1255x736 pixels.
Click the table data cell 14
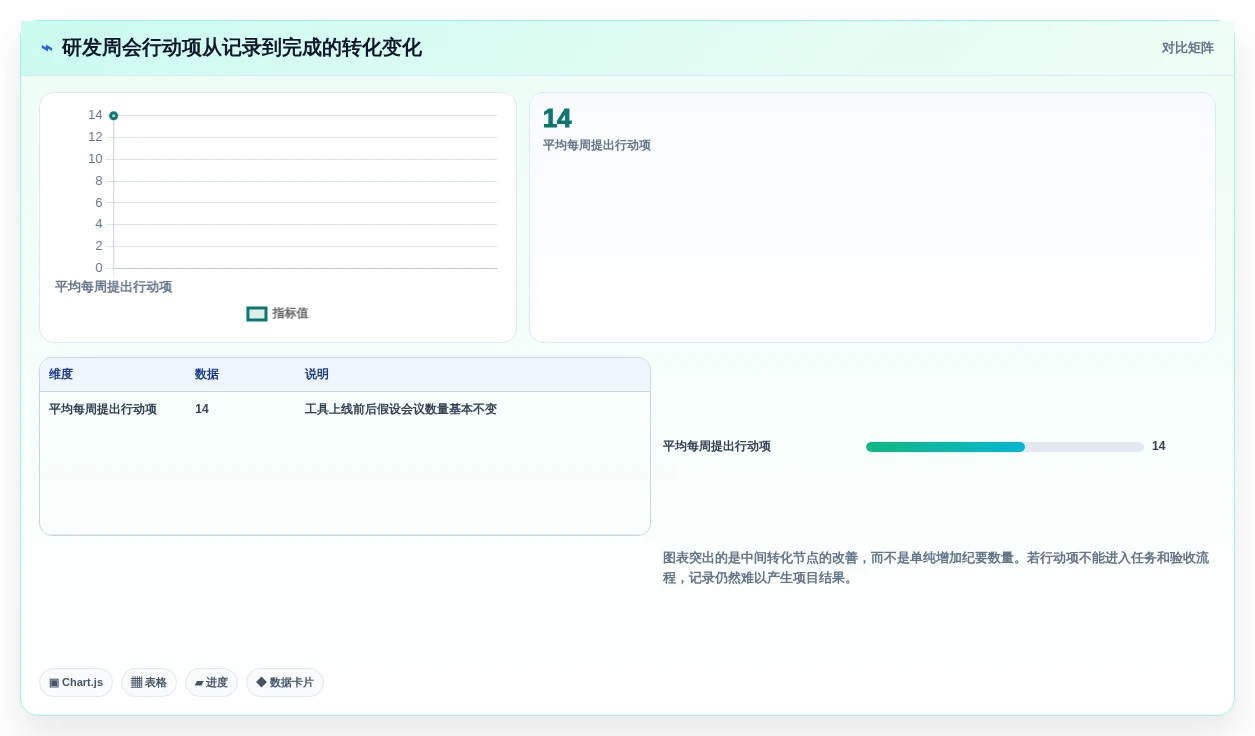[202, 409]
